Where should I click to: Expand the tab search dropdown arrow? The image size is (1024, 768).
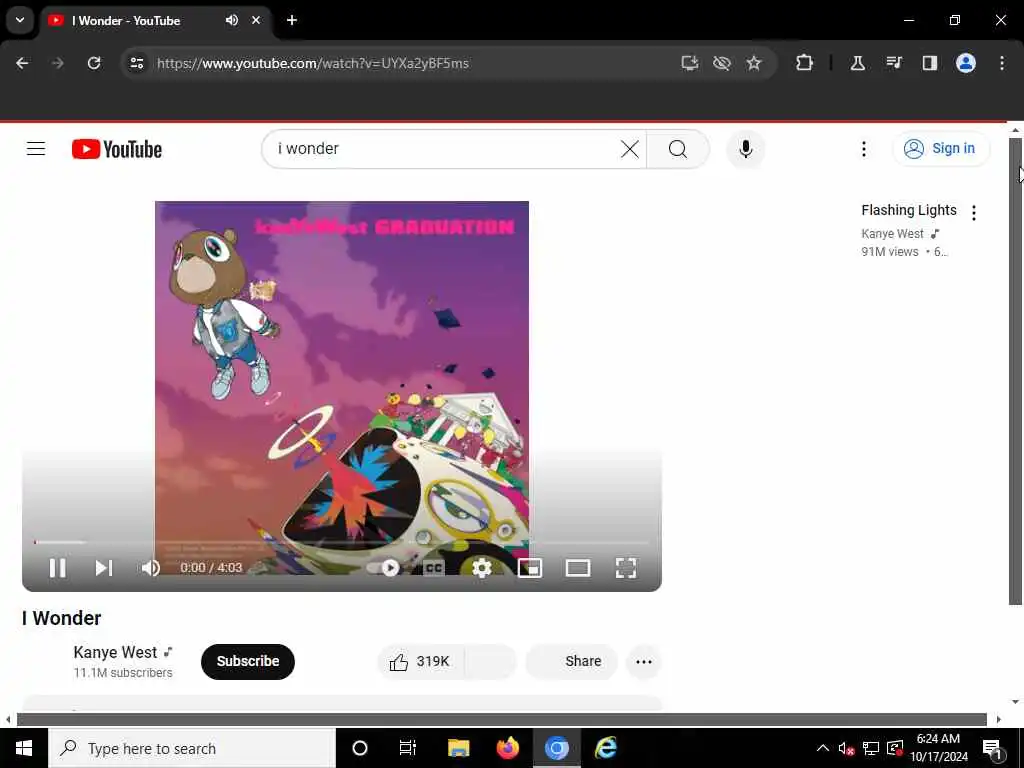point(20,20)
